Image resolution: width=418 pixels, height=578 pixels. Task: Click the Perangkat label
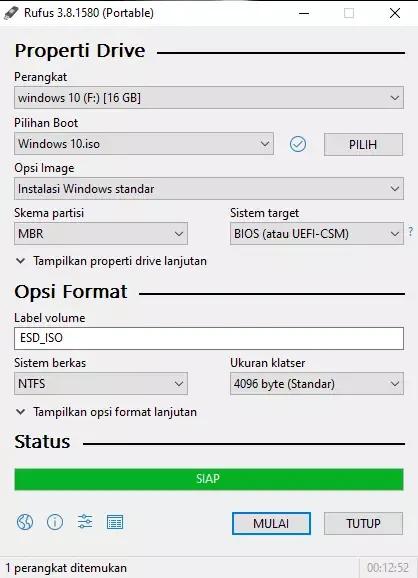(x=41, y=77)
